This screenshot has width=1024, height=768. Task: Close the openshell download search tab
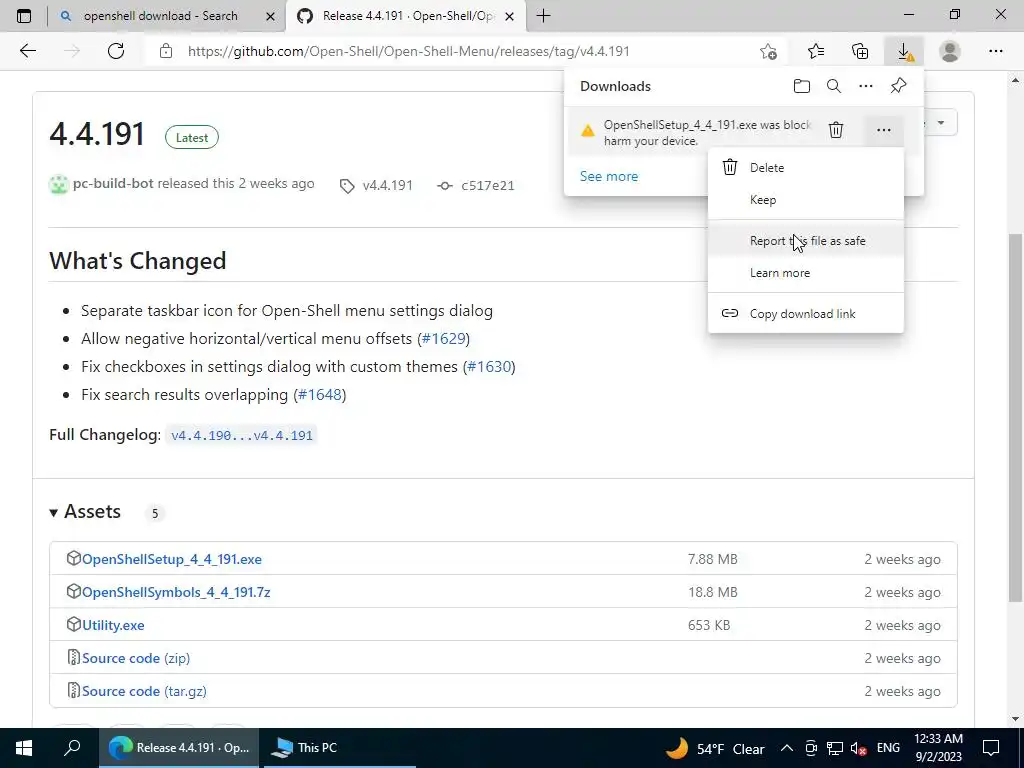270,16
